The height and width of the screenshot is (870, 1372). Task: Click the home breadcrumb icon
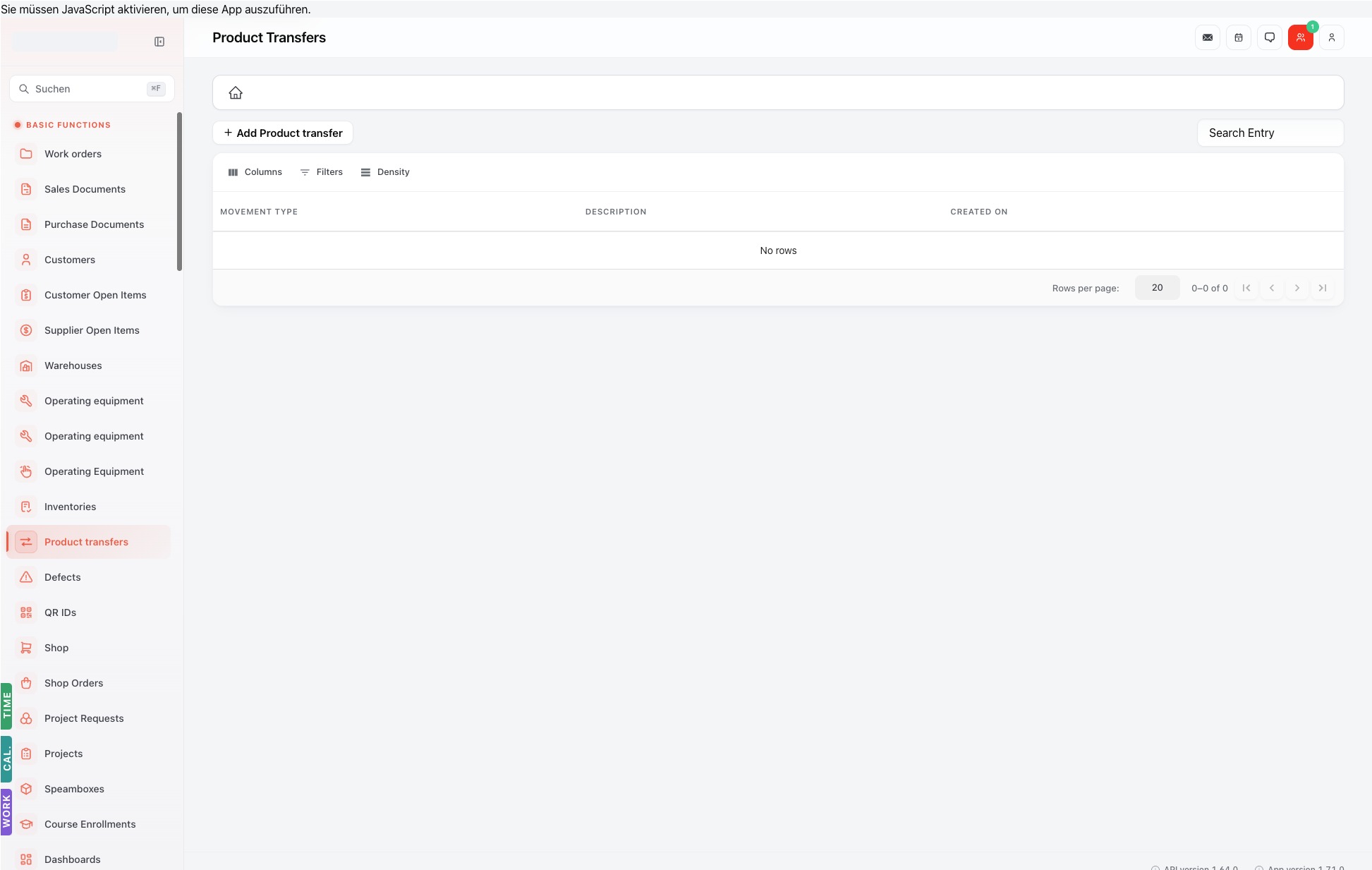236,92
